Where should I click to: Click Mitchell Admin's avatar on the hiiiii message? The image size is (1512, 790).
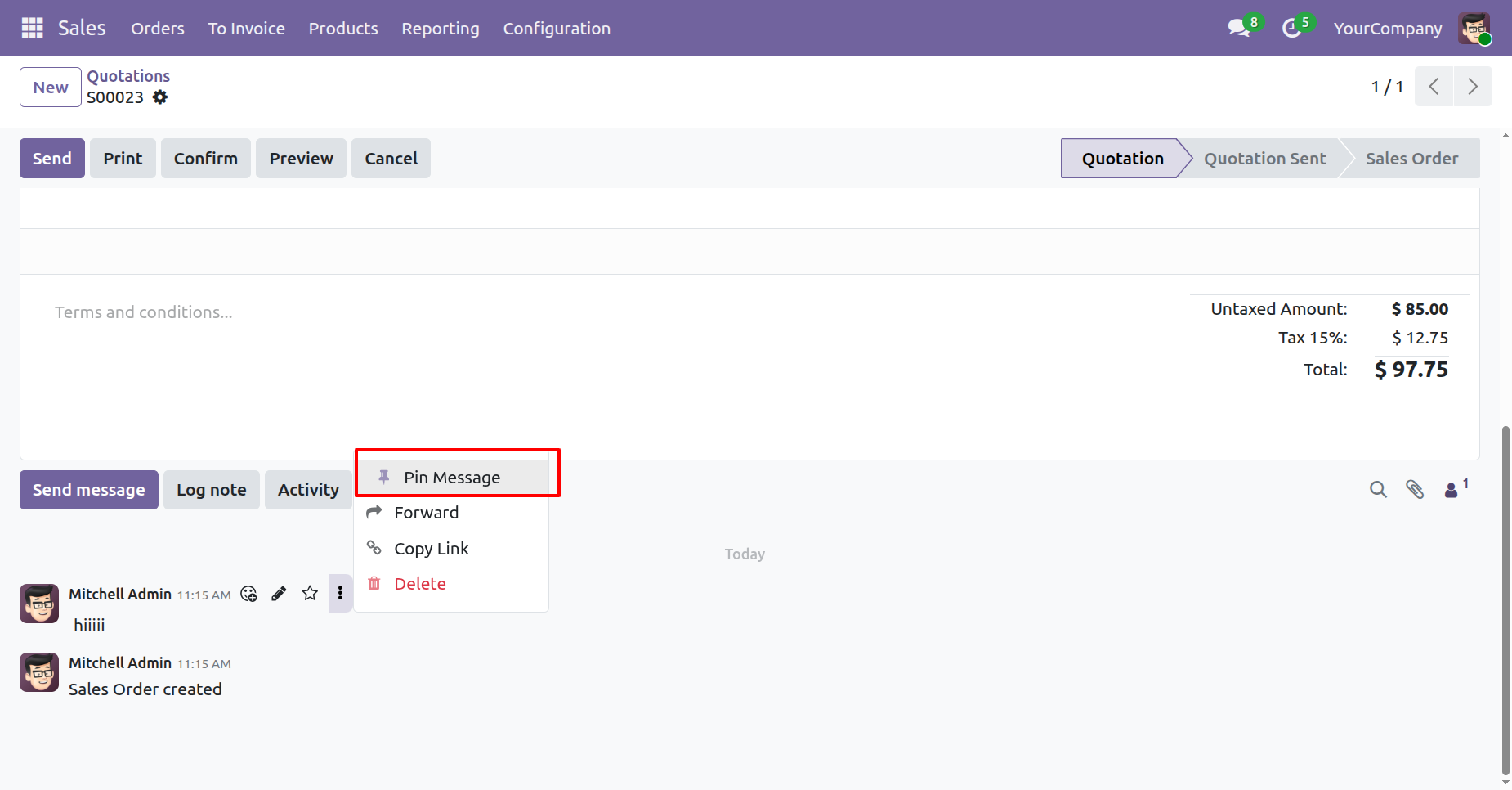39,604
